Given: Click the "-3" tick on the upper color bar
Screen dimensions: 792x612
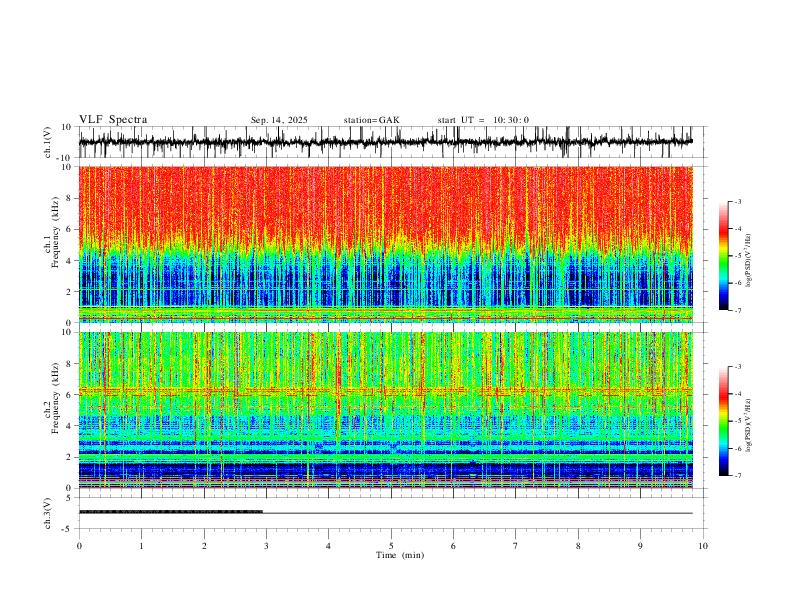Looking at the screenshot, I should tap(738, 201).
